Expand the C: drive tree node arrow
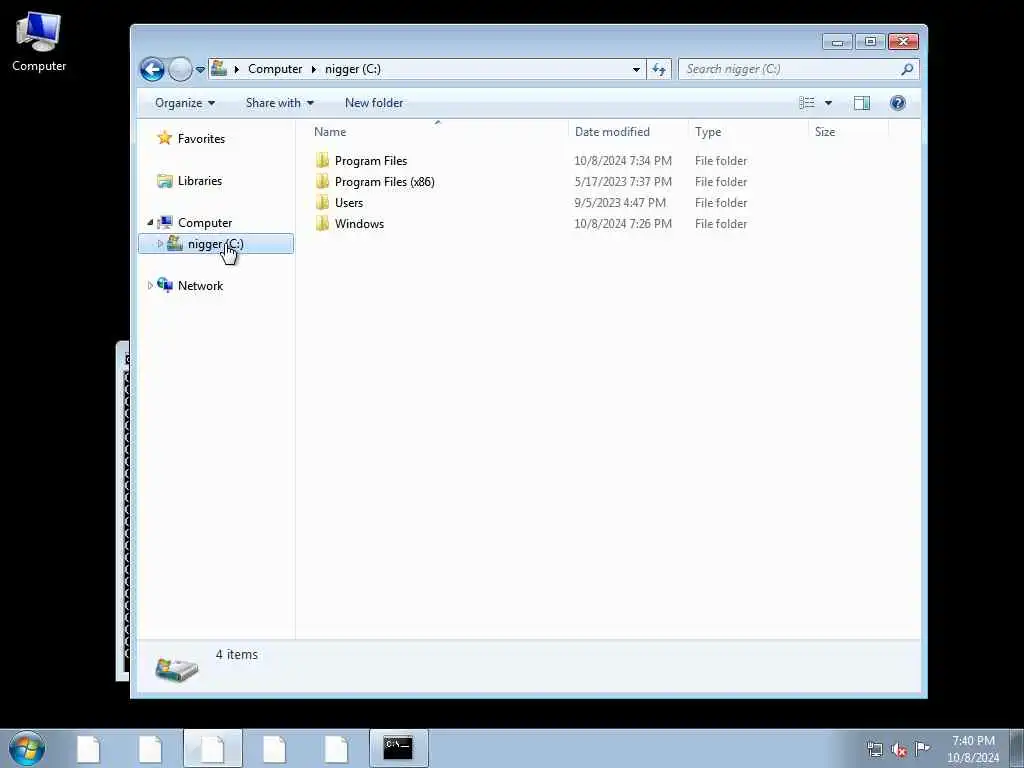The height and width of the screenshot is (768, 1024). [160, 244]
